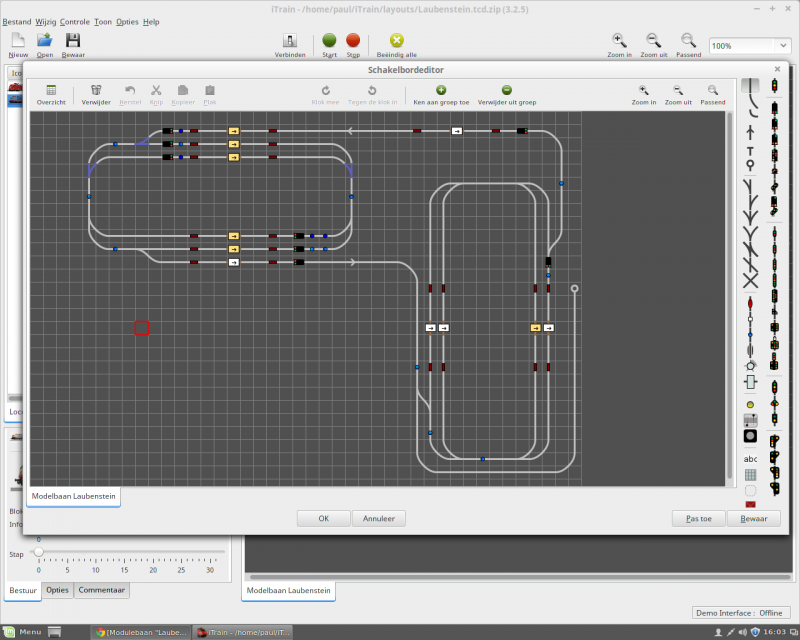Rotate clockwise with Klok mee
800x640 pixels.
(325, 95)
